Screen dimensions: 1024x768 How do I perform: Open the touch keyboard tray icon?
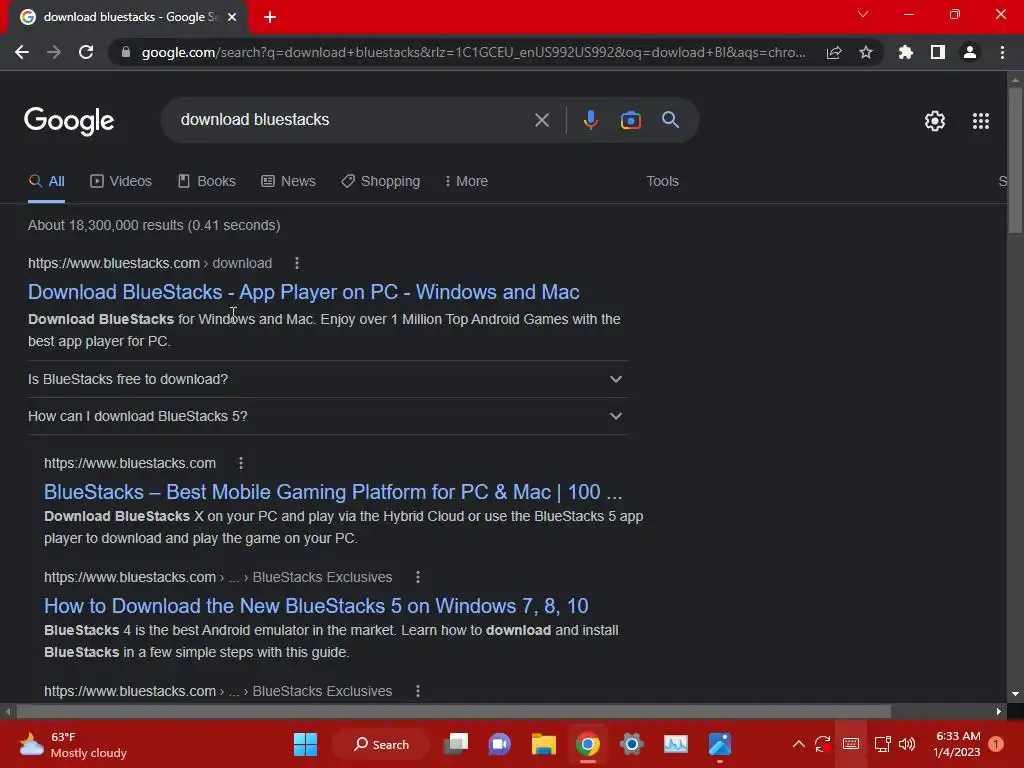point(850,744)
